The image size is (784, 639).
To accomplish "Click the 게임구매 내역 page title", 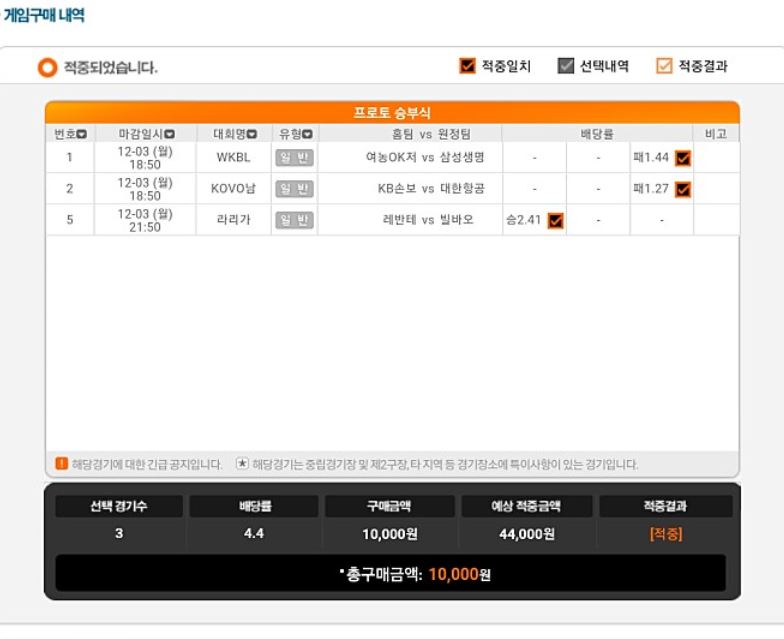I will (44, 14).
